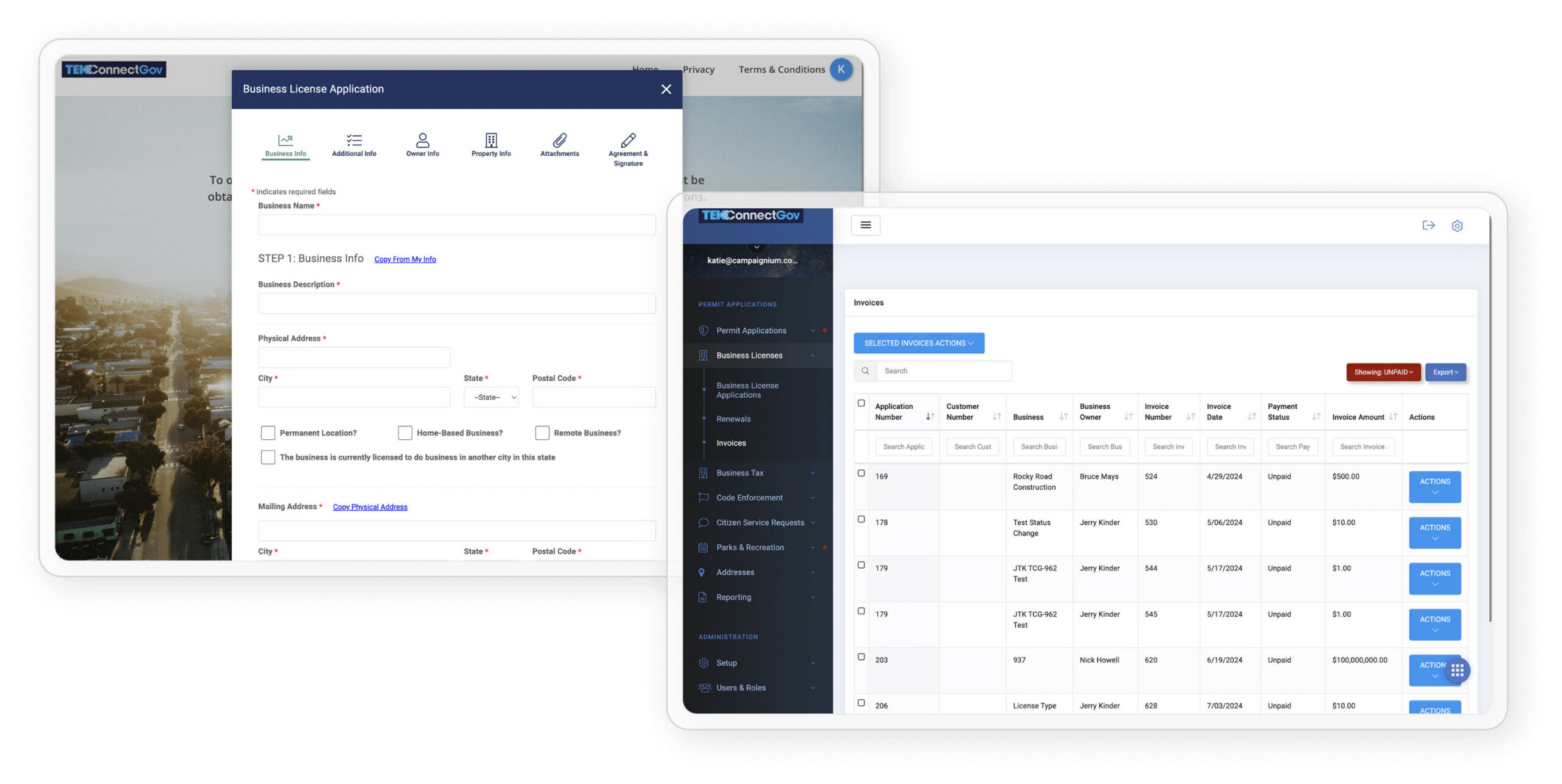Select the Property Info building icon
The image size is (1562, 784).
[x=491, y=141]
